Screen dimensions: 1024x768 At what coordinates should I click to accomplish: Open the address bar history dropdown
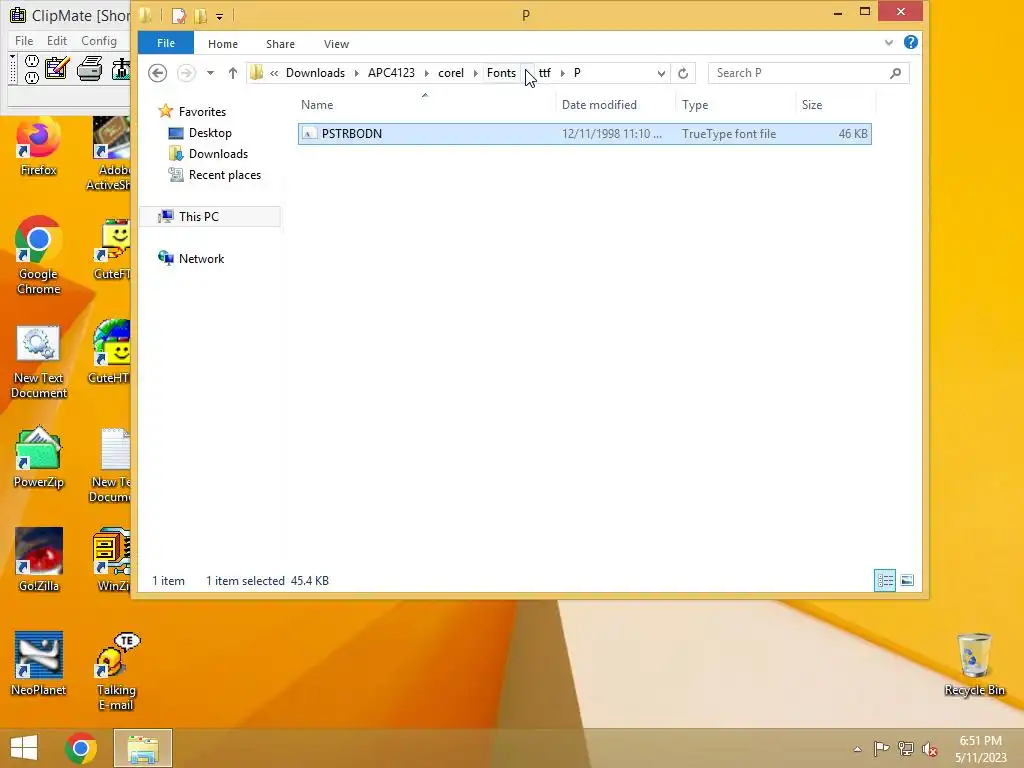pyautogui.click(x=661, y=73)
